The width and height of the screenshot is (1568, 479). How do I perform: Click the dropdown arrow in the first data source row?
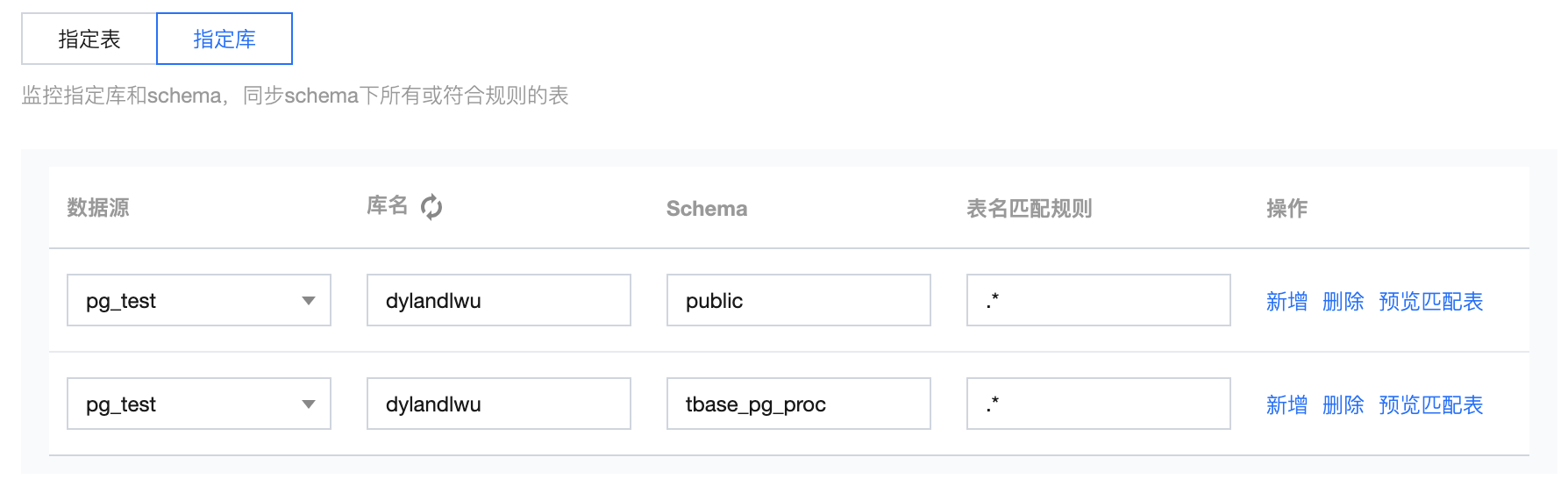coord(309,301)
